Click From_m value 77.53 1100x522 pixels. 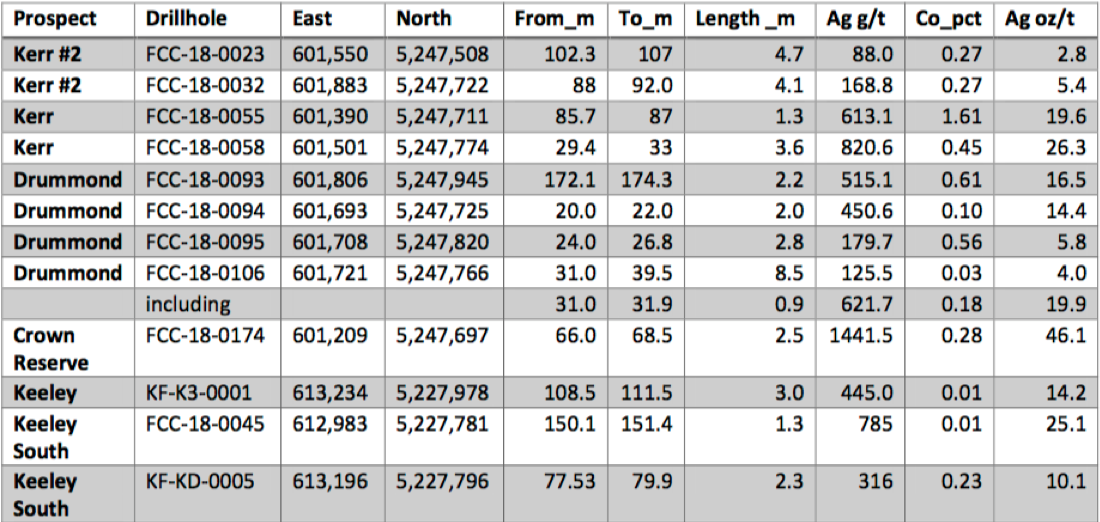[570, 482]
